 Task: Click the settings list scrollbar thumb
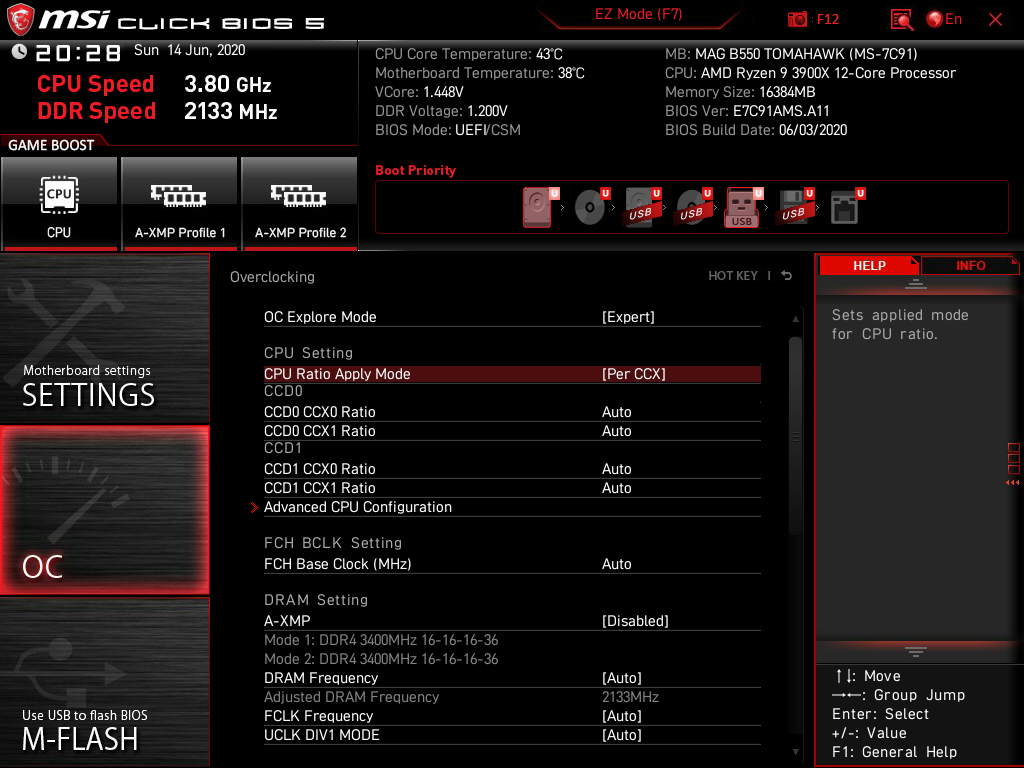coord(795,436)
